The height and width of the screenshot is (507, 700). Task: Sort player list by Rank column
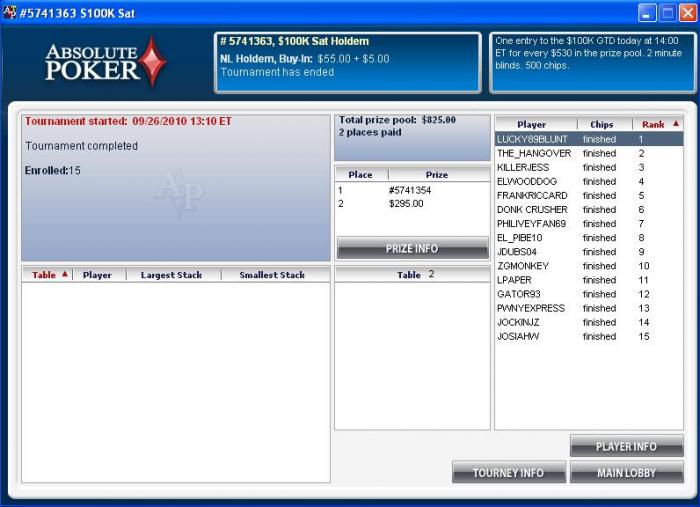pyautogui.click(x=658, y=125)
